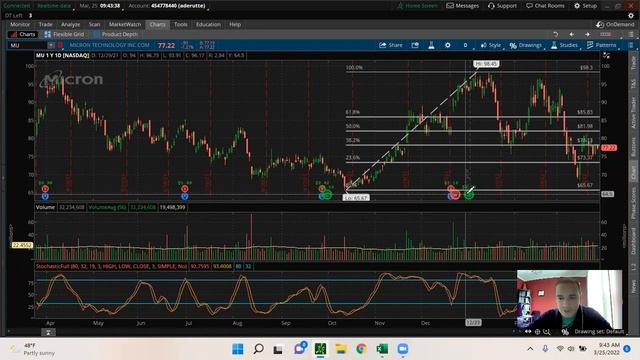Image resolution: width=640 pixels, height=360 pixels.
Task: Open chart settings gear icon
Action: point(448,45)
